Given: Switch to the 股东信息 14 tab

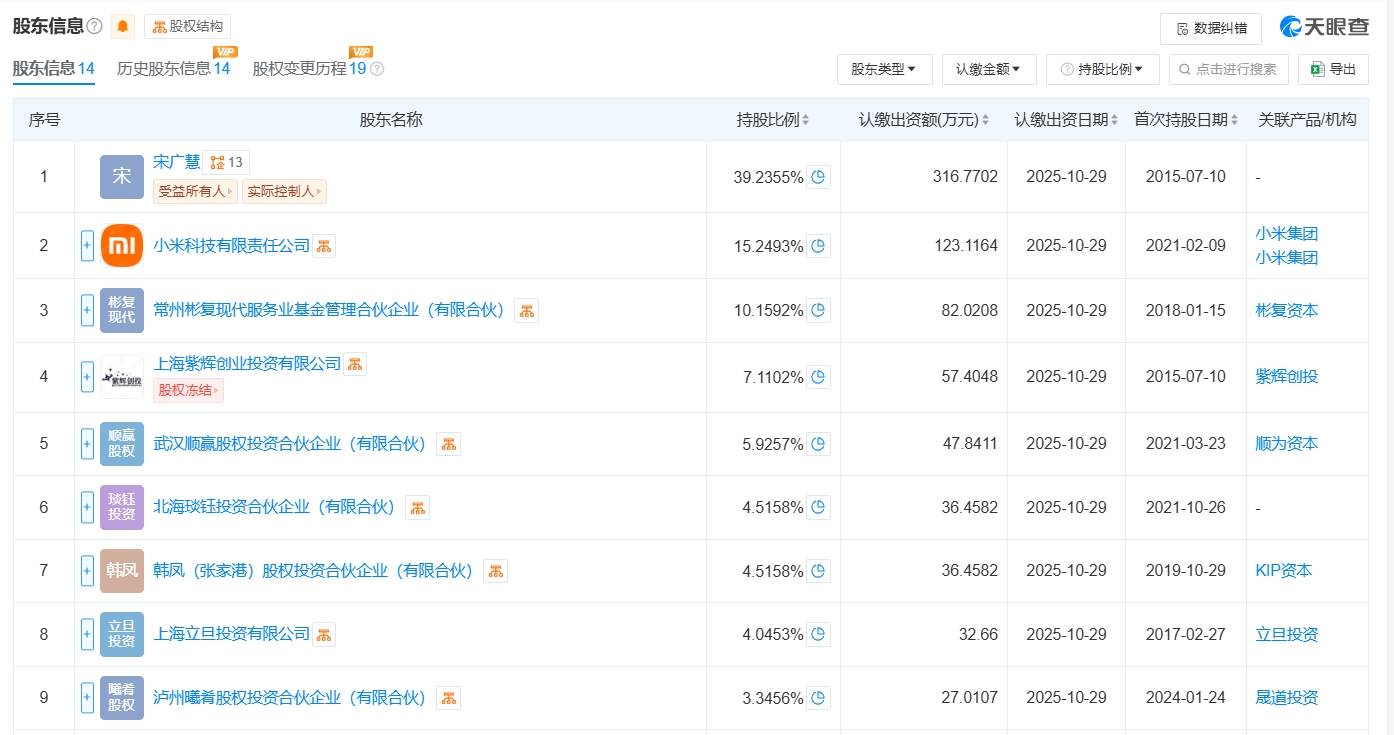Looking at the screenshot, I should (x=53, y=69).
